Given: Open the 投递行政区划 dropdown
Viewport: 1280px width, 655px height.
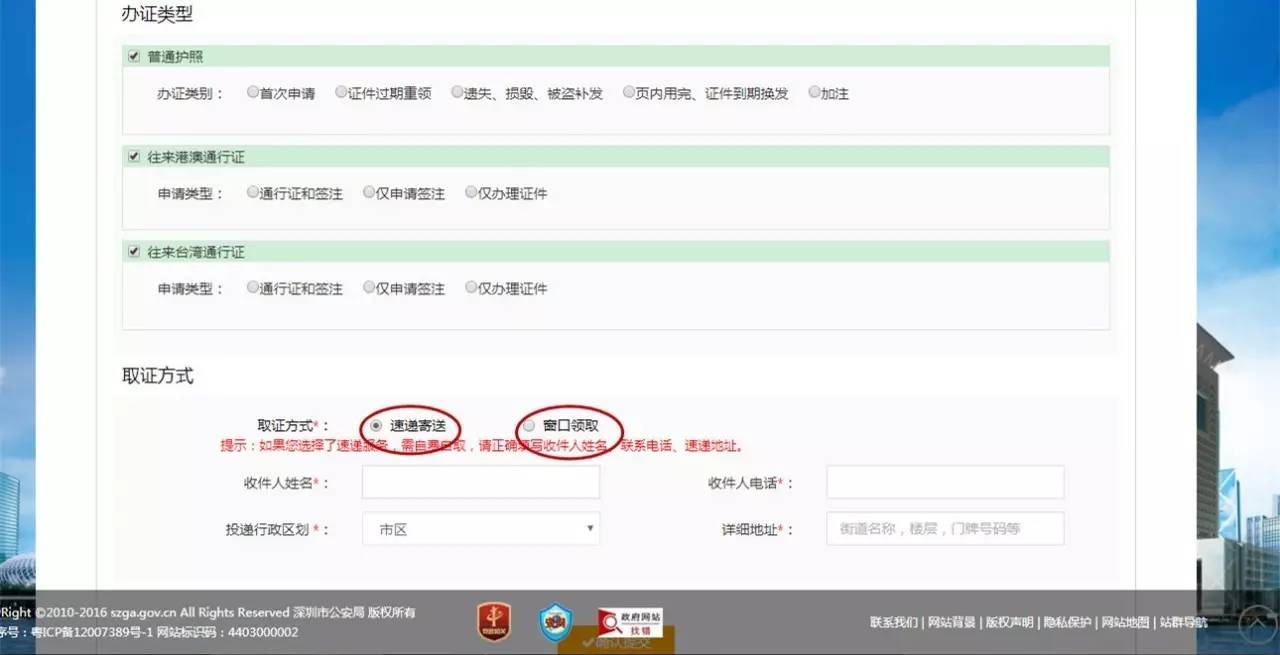Looking at the screenshot, I should point(480,529).
